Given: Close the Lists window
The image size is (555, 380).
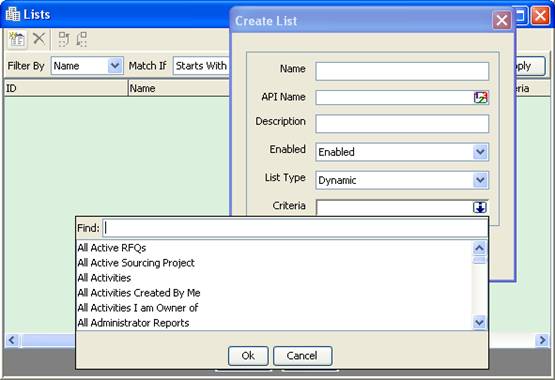Looking at the screenshot, I should pos(541,16).
